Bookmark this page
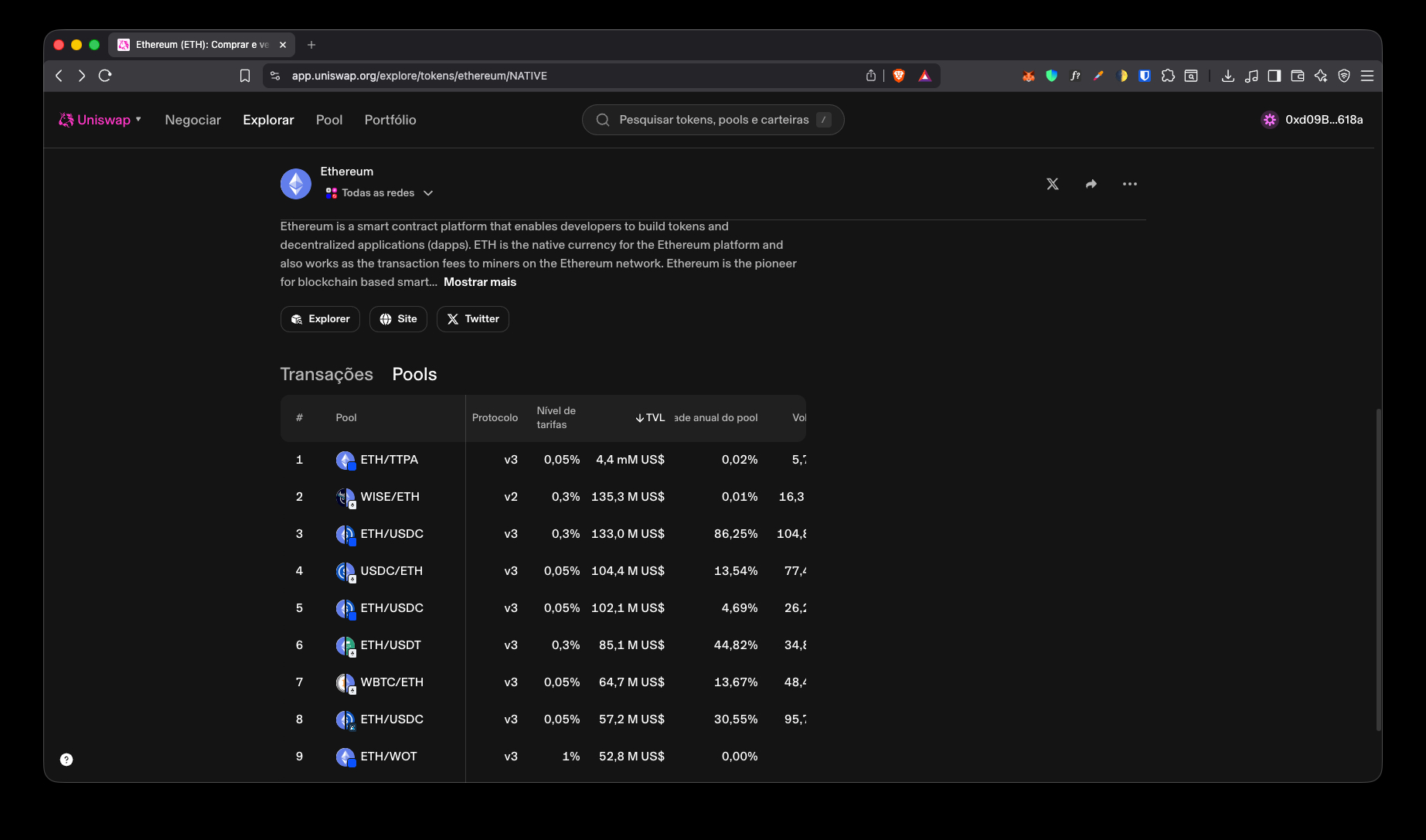The height and width of the screenshot is (840, 1426). tap(245, 76)
